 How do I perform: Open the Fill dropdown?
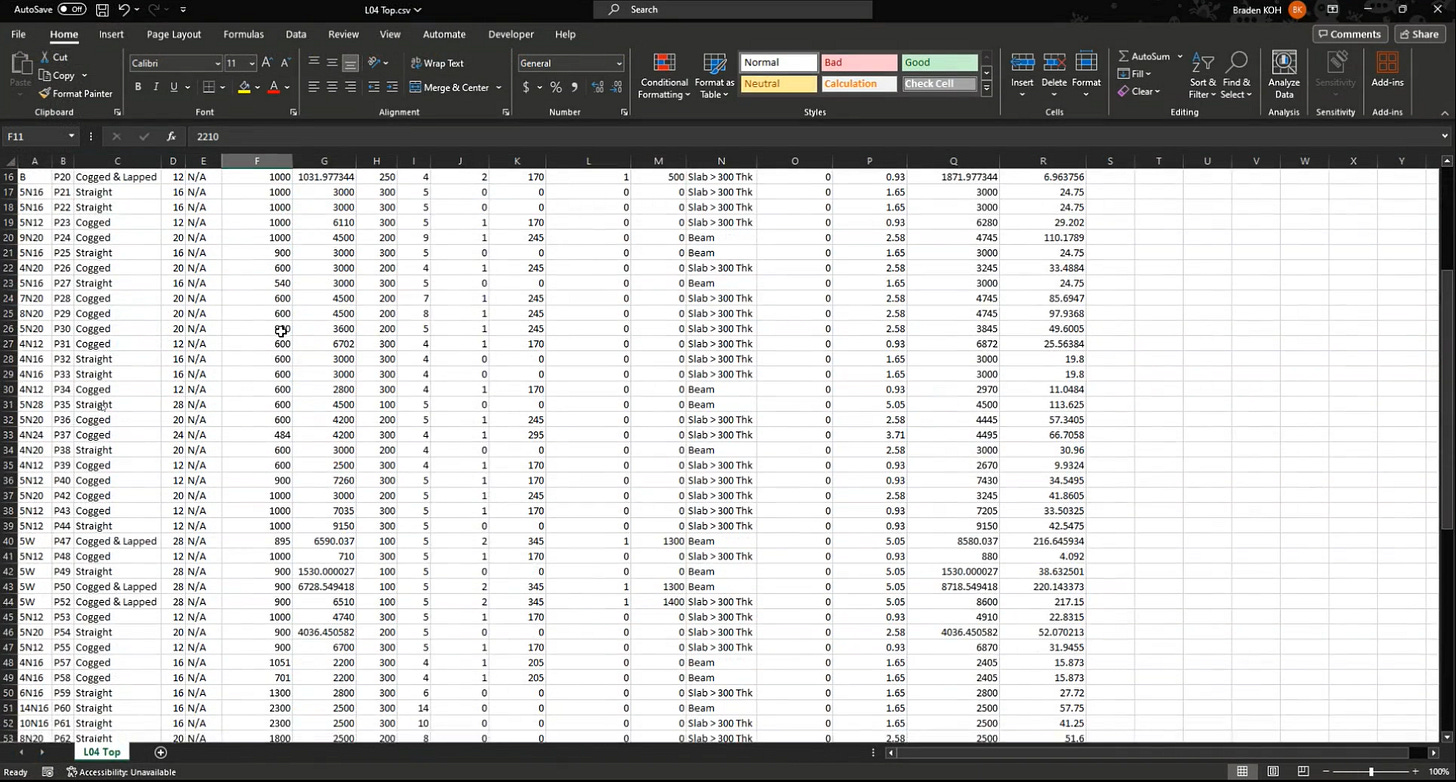tap(1135, 74)
